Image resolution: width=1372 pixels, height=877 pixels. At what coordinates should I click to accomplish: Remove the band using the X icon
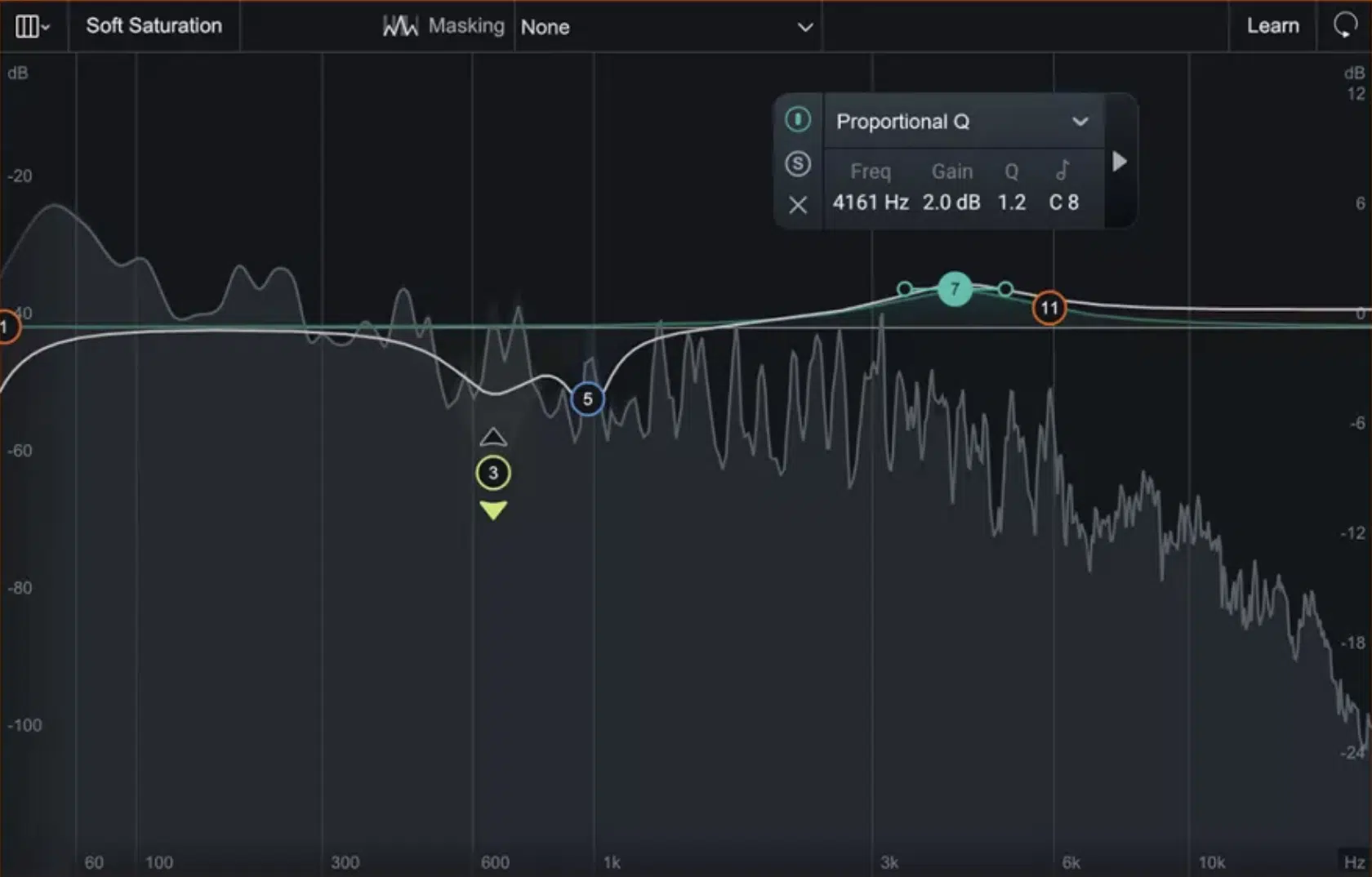pos(798,204)
